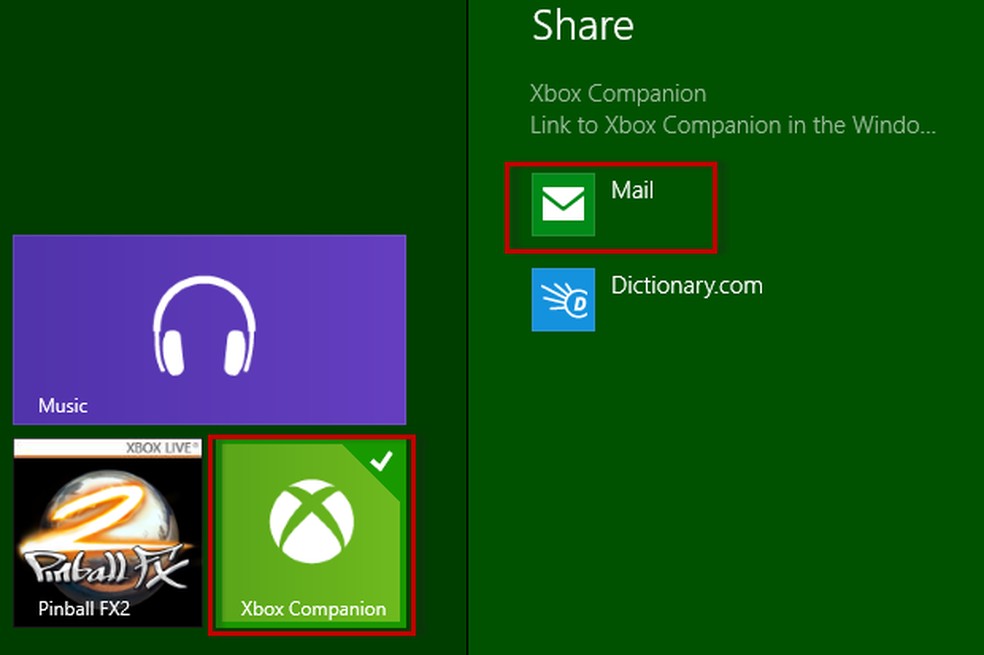The width and height of the screenshot is (984, 655).
Task: Click the Dictionary.com app icon
Action: [x=563, y=299]
